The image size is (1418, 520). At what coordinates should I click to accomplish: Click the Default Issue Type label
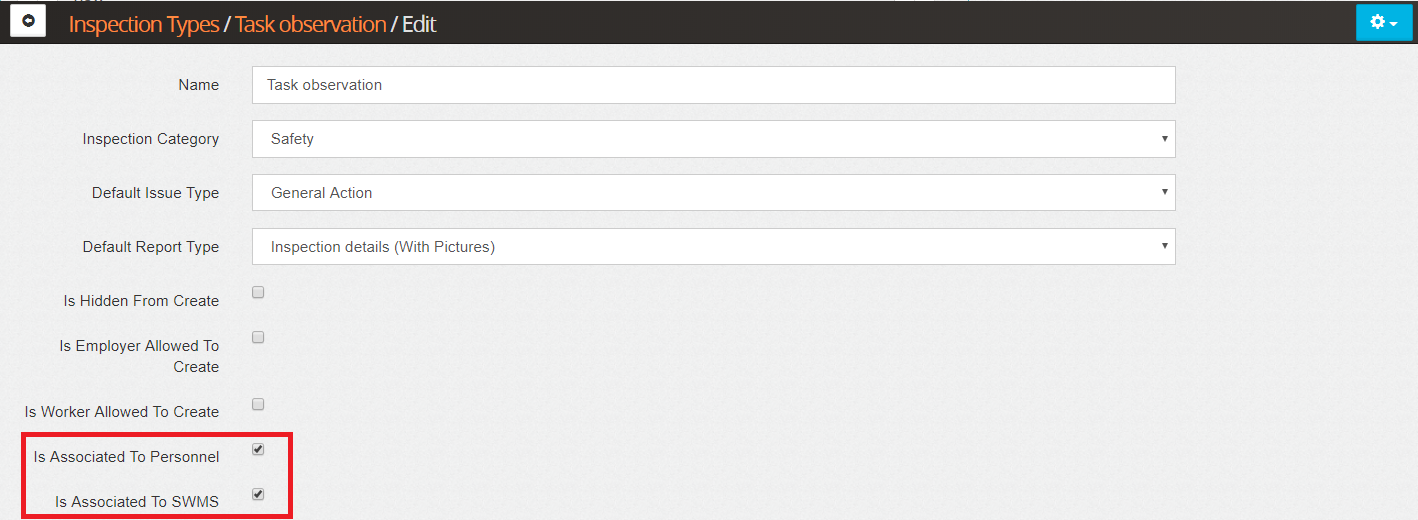tap(155, 193)
